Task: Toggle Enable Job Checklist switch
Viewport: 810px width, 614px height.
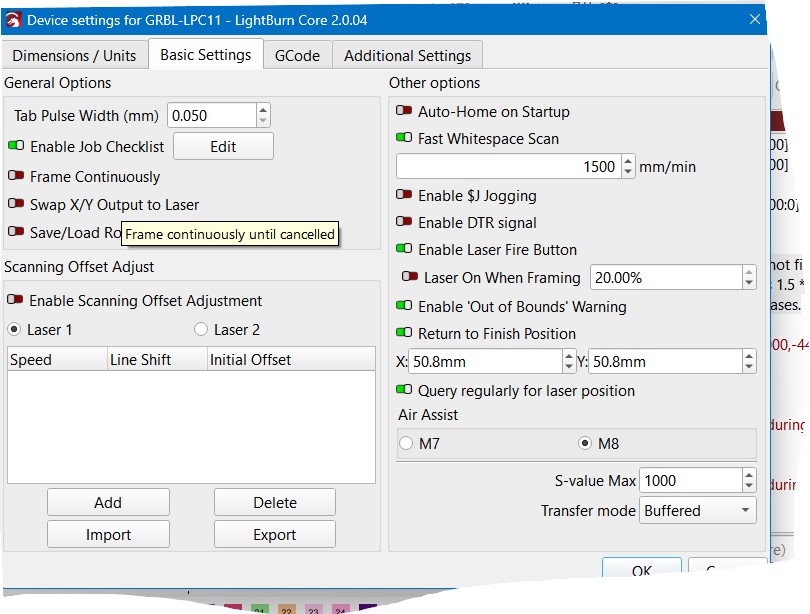Action: (x=16, y=146)
